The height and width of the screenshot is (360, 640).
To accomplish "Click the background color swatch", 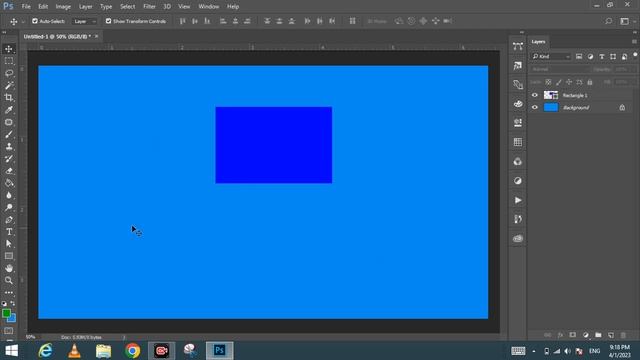I will point(13,318).
